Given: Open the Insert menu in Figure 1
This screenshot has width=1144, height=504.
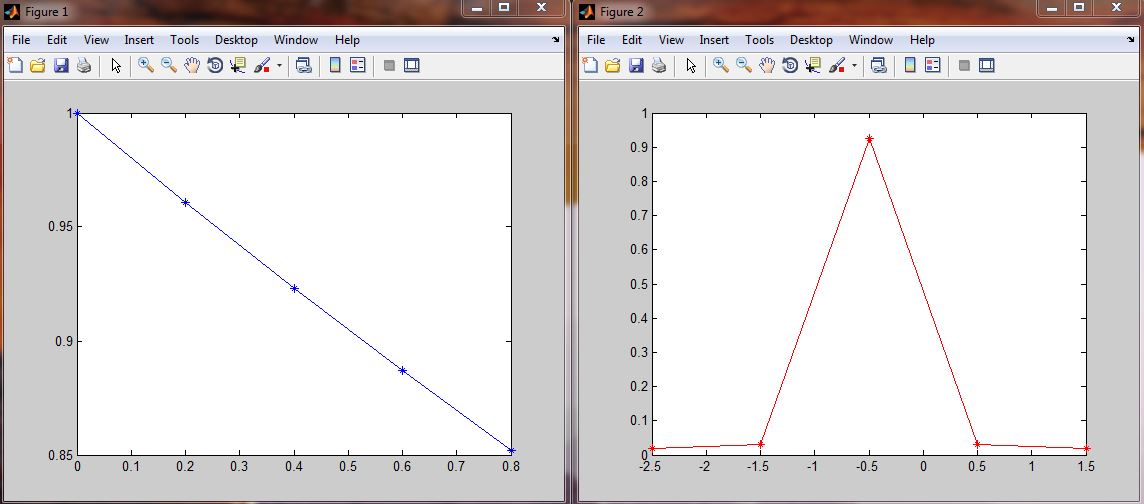Looking at the screenshot, I should [x=139, y=40].
